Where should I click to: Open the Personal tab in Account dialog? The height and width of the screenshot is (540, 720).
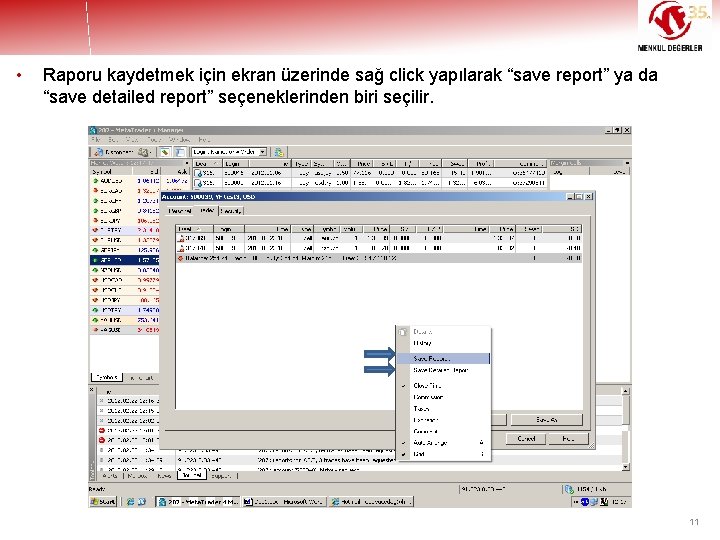(180, 211)
